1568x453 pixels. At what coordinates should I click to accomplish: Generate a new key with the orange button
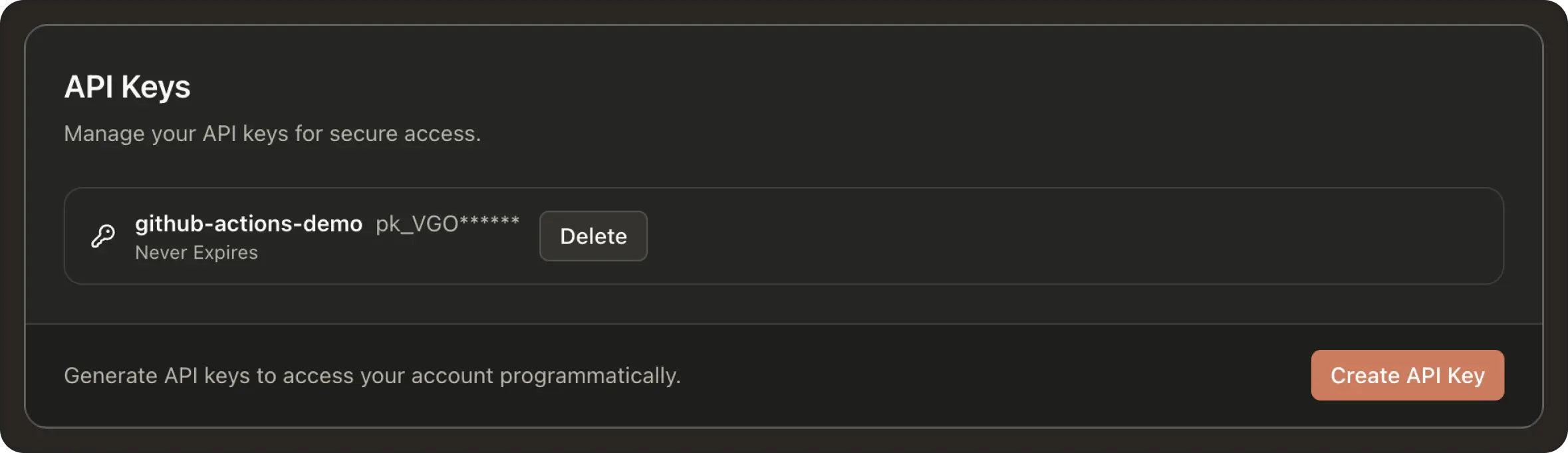[x=1407, y=375]
